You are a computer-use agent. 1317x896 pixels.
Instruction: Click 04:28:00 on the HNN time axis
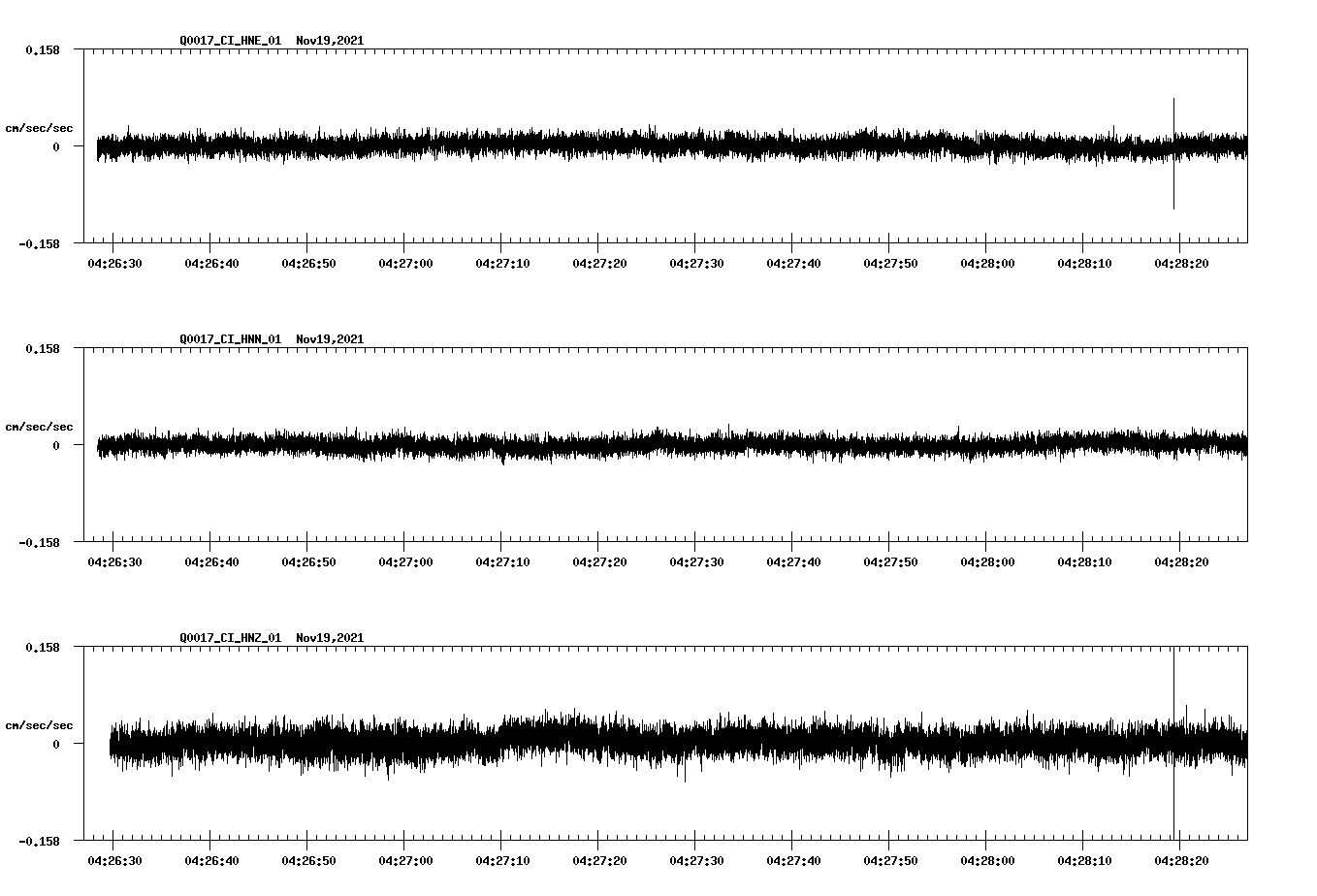coord(987,561)
